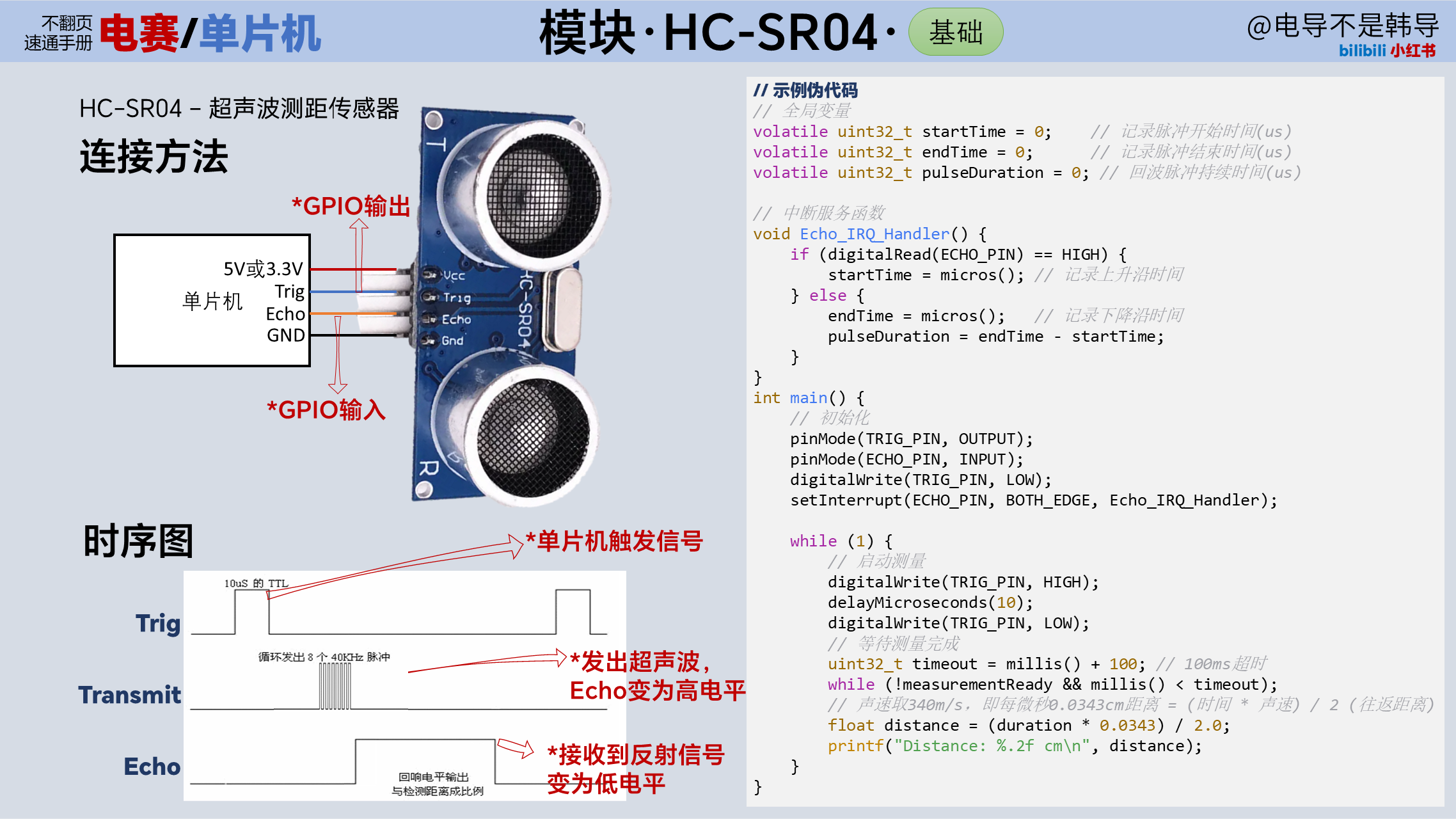Click the // 全局变量 comment
The width and height of the screenshot is (1456, 819).
tap(802, 111)
